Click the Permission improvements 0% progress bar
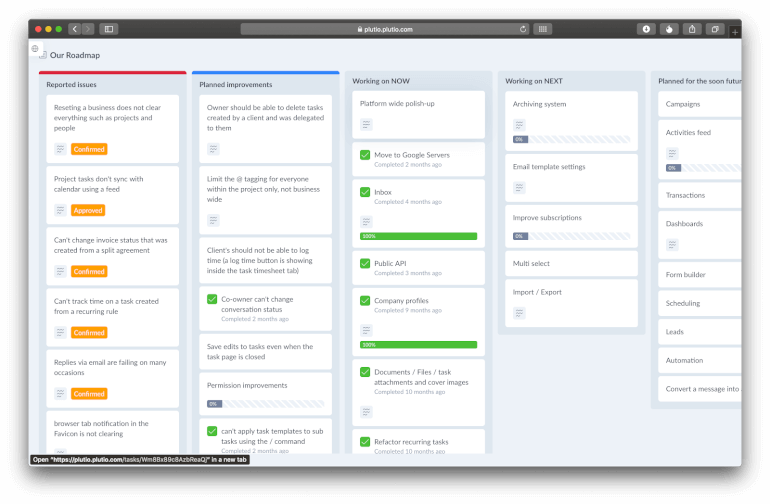This screenshot has width=770, height=504. point(265,404)
